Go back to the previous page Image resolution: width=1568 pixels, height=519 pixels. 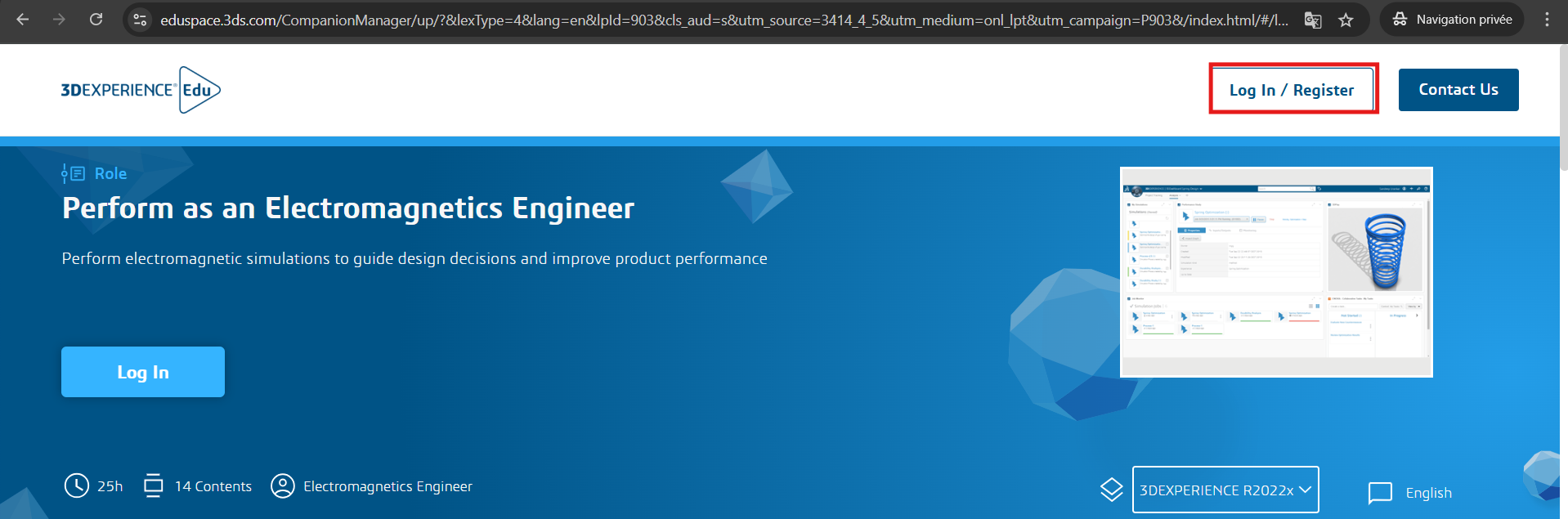pos(23,20)
